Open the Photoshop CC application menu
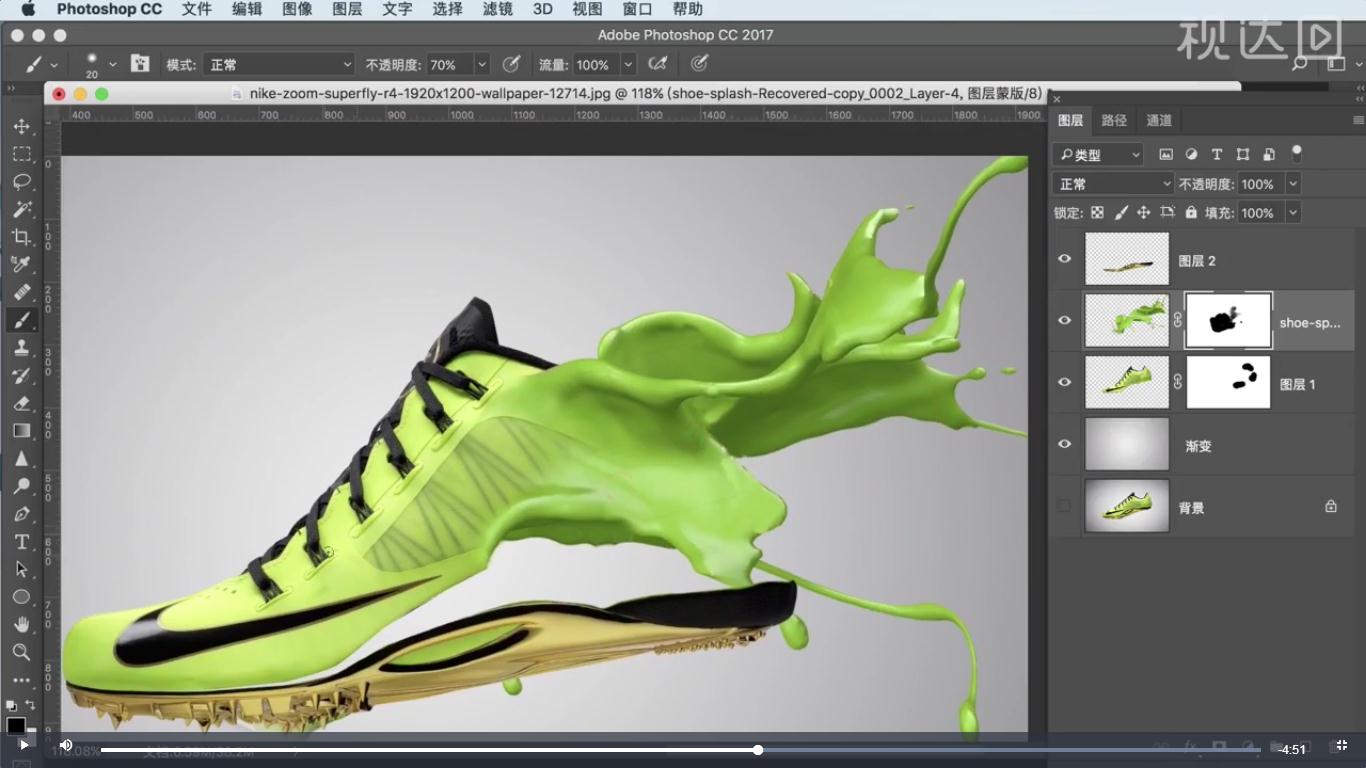Image resolution: width=1366 pixels, height=768 pixels. (x=109, y=9)
